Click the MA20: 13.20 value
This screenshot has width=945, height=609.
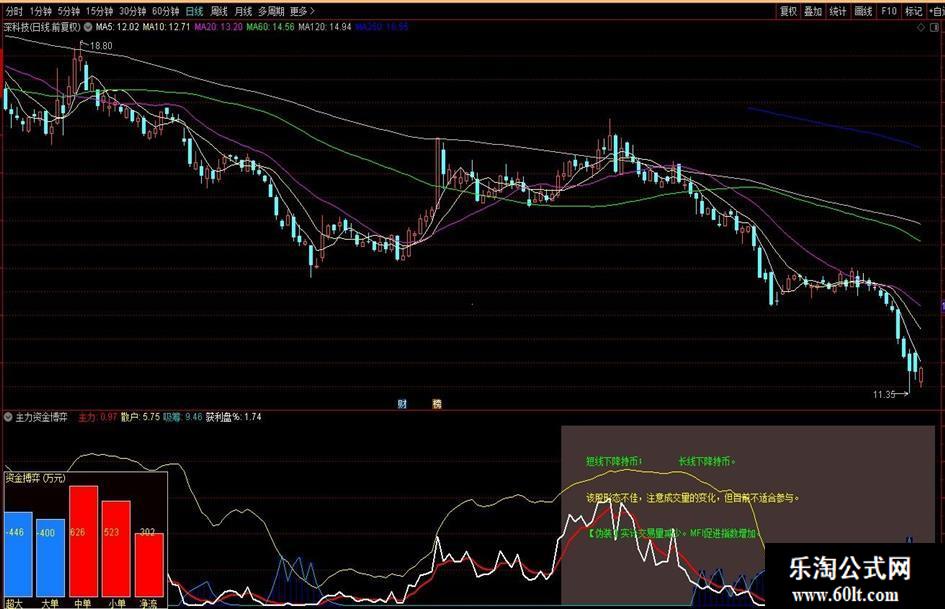tap(218, 27)
